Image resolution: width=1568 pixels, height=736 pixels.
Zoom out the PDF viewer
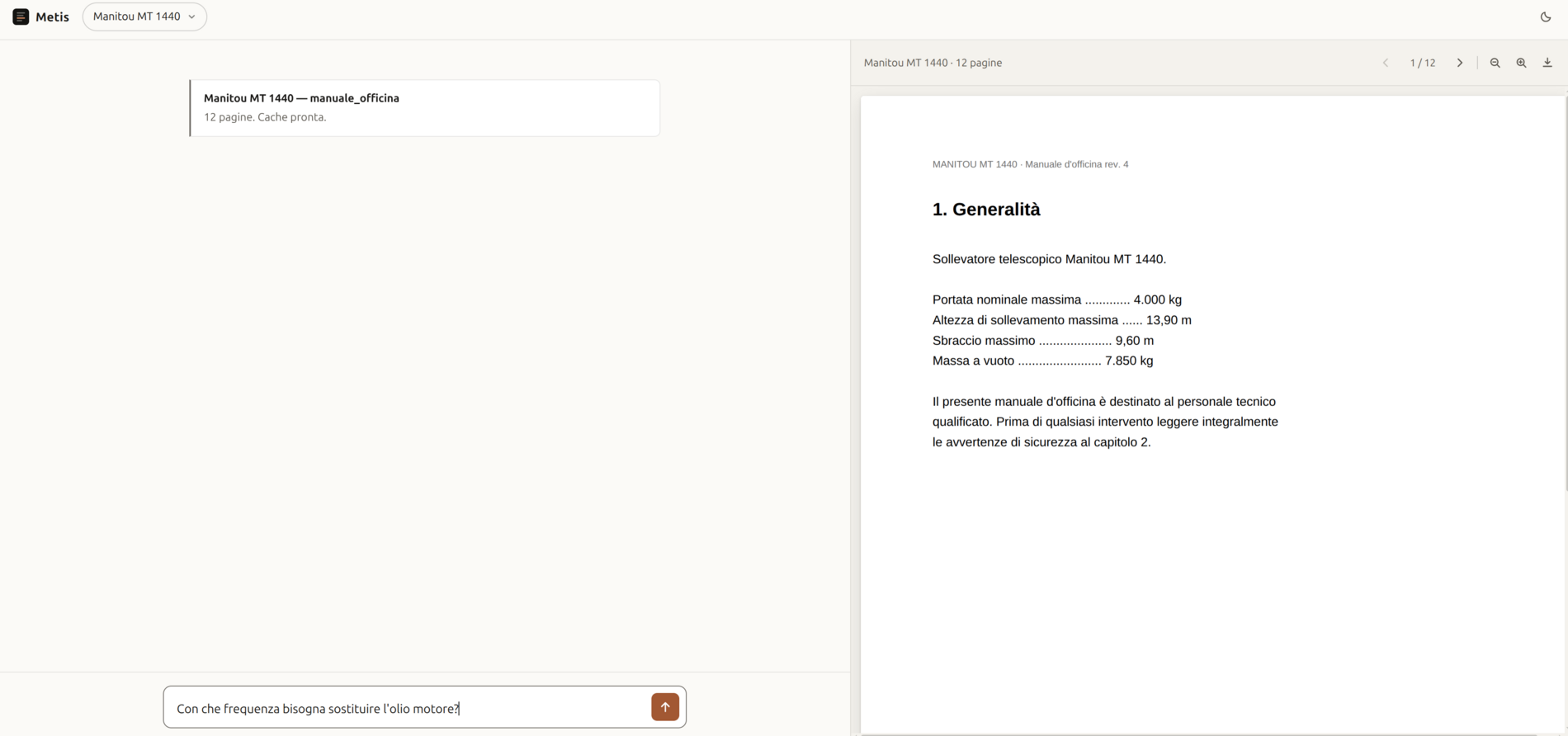pos(1495,63)
